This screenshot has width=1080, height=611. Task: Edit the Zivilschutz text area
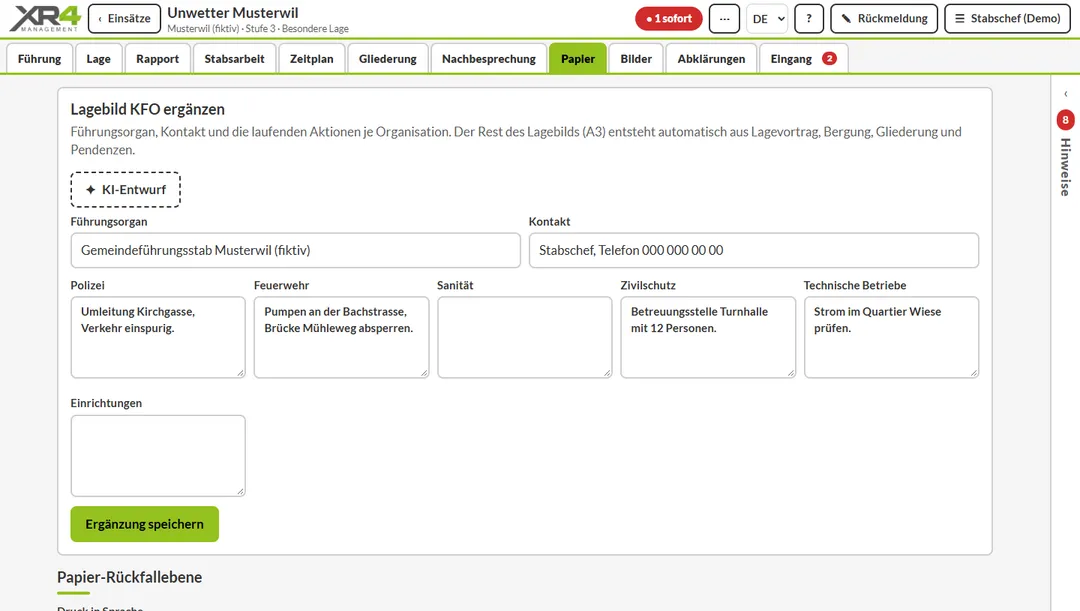708,337
